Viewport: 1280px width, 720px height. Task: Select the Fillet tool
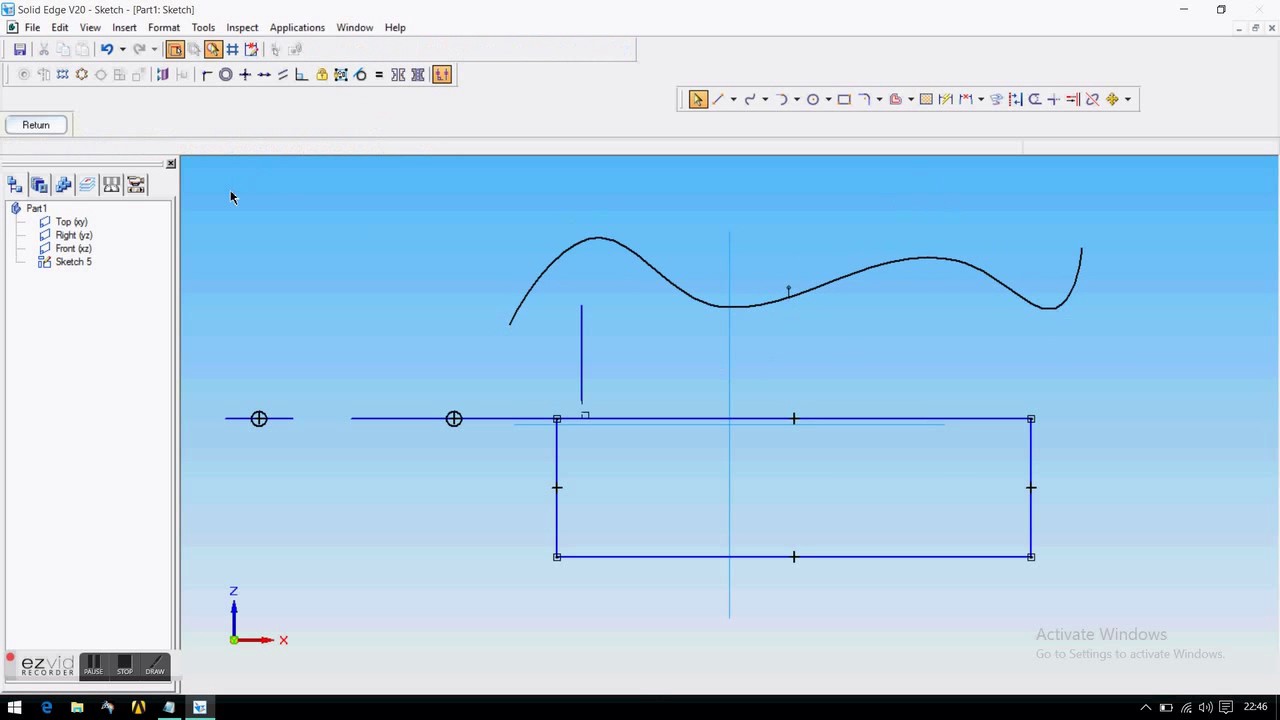[864, 99]
